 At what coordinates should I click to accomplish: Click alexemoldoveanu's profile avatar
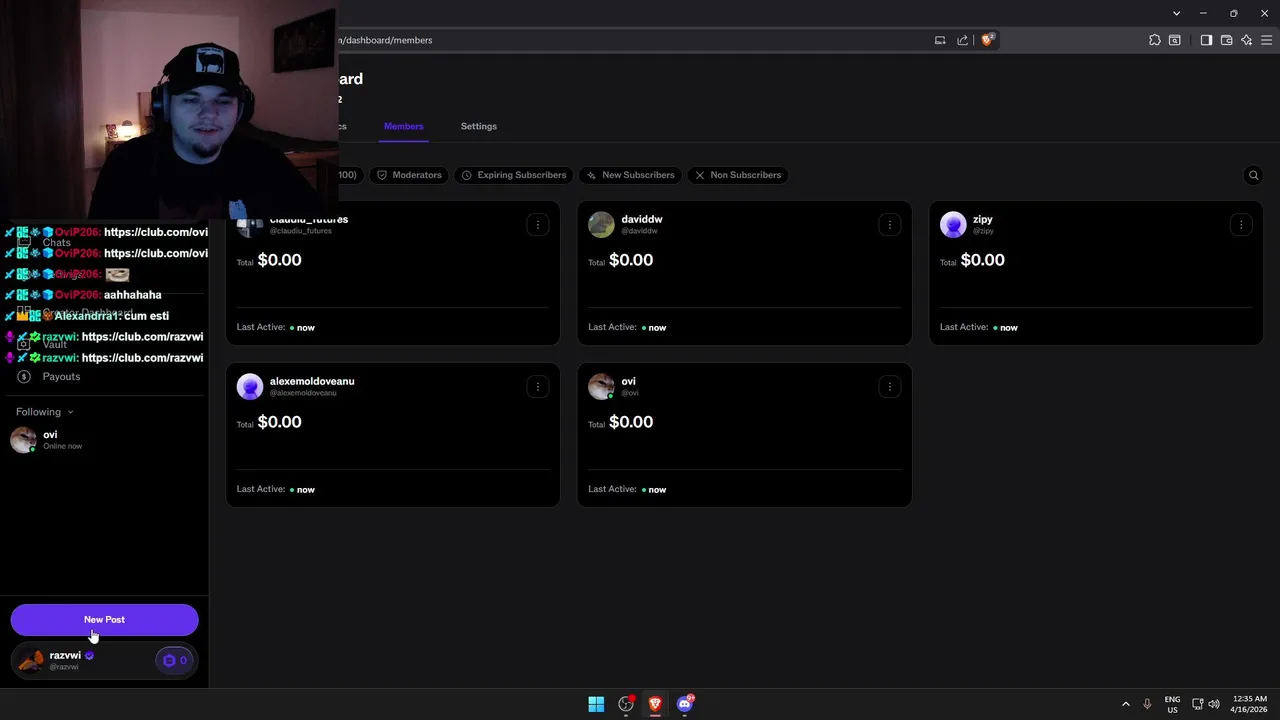pos(250,386)
